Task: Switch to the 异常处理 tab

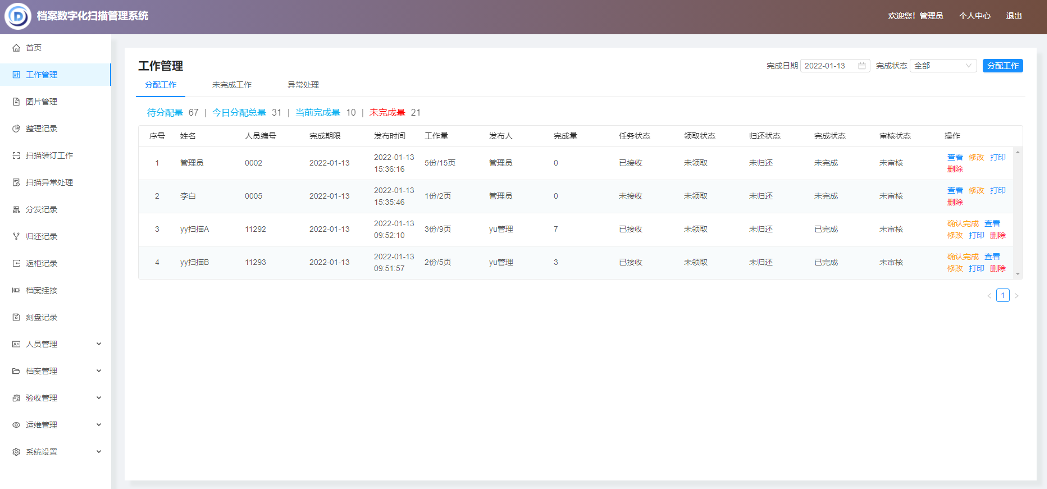Action: point(303,85)
